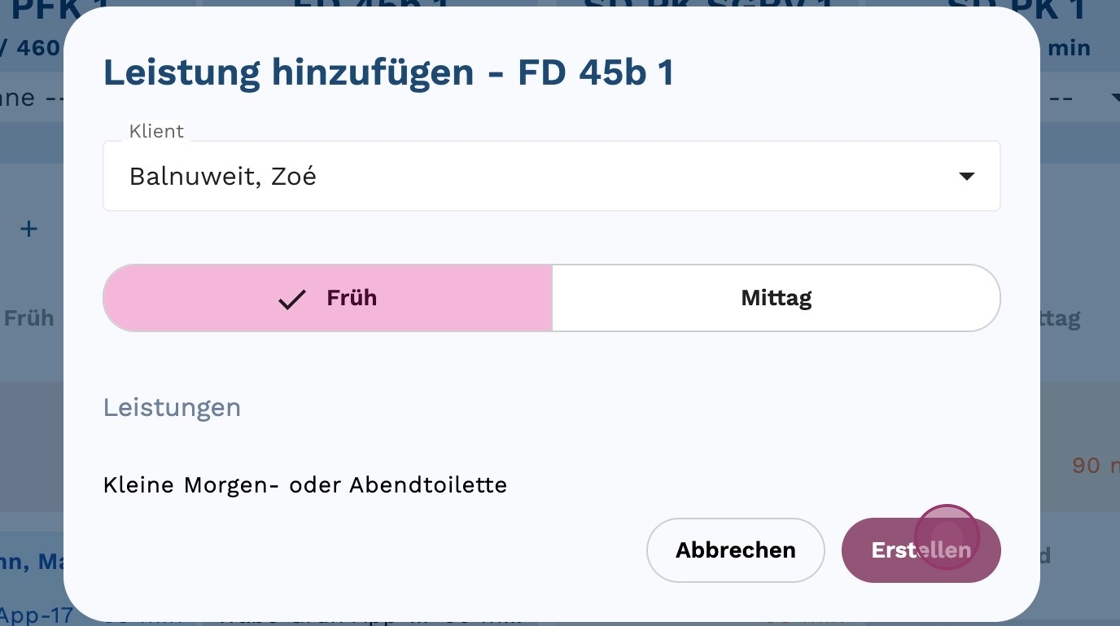The image size is (1120, 626).
Task: Click the small Klient field label
Action: [x=156, y=131]
